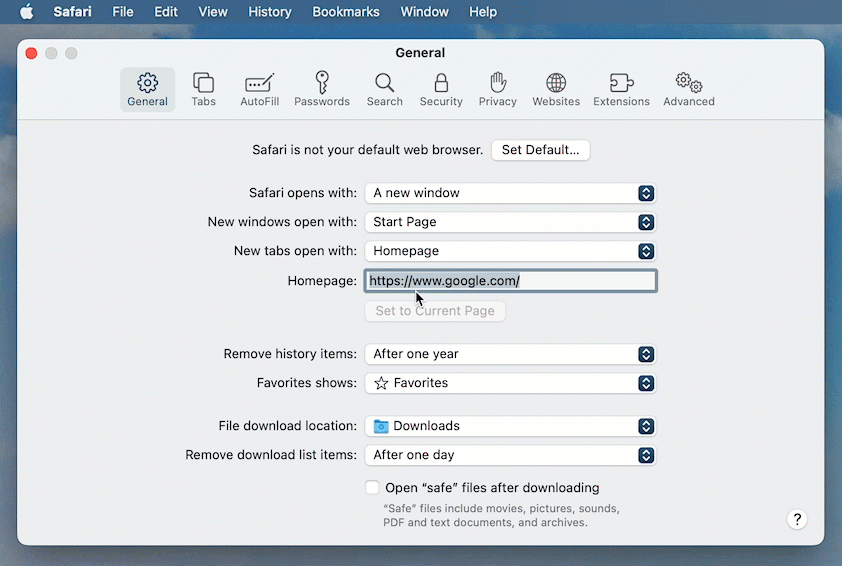This screenshot has height=566, width=842.
Task: Expand the Favorites shows dropdown
Action: (x=510, y=383)
